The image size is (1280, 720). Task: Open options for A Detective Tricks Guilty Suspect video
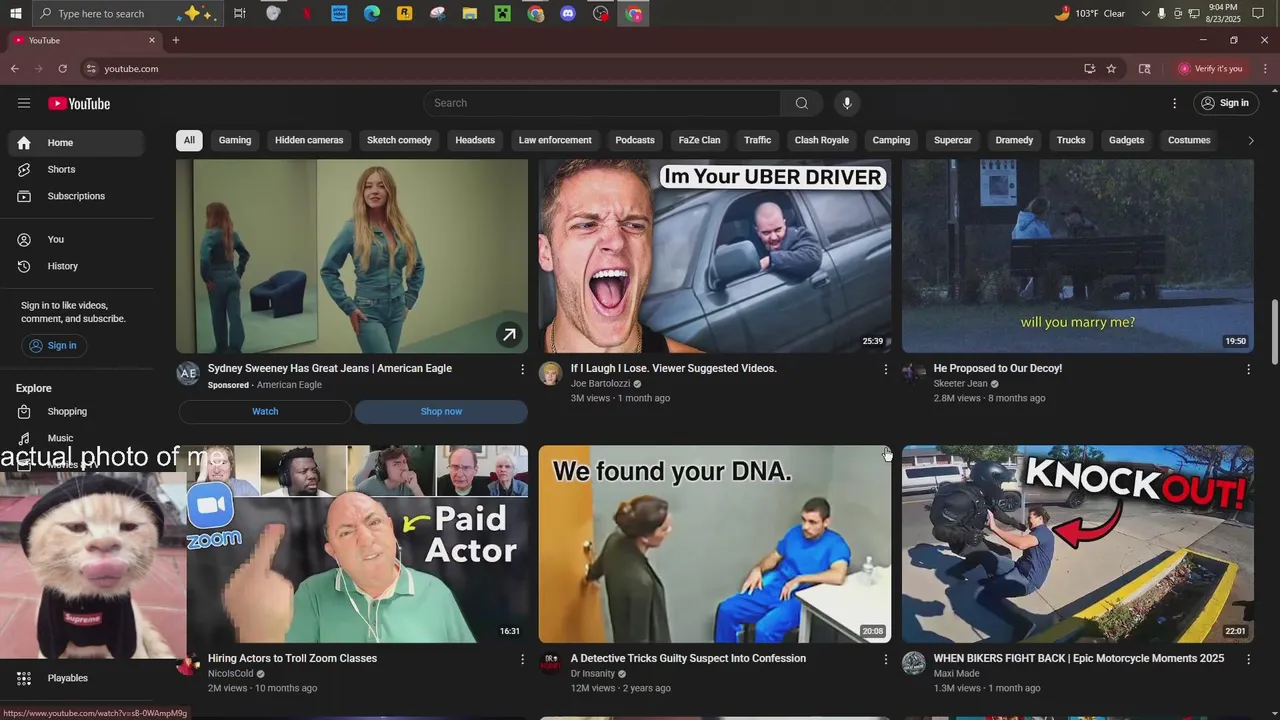[885, 659]
